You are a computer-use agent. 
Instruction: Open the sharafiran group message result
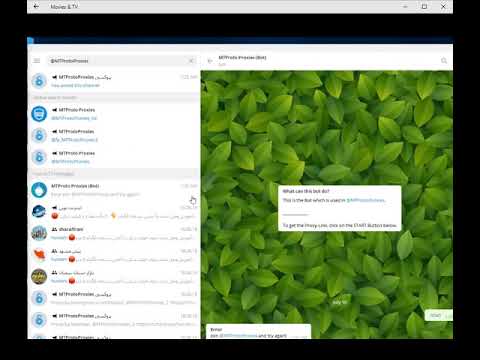114,233
